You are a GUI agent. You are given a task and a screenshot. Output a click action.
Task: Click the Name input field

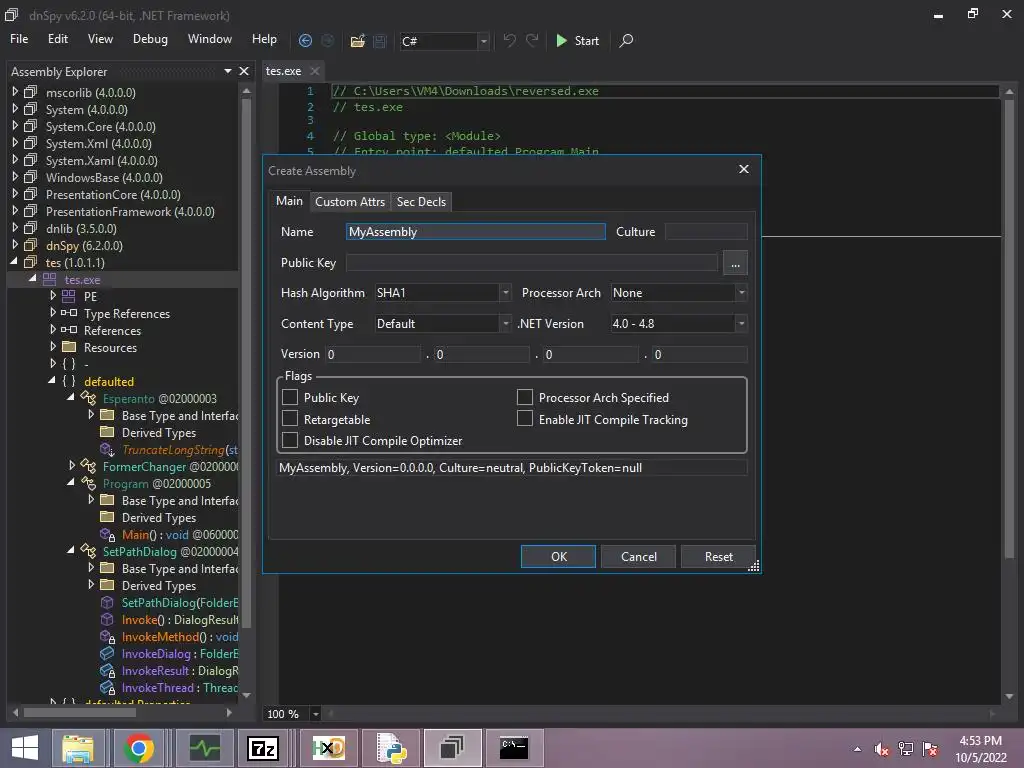click(475, 232)
